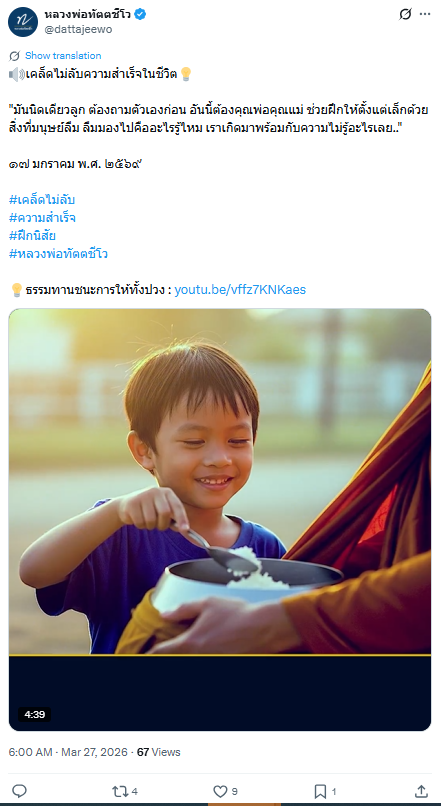Bookmark this post
The image size is (441, 806).
click(x=325, y=791)
